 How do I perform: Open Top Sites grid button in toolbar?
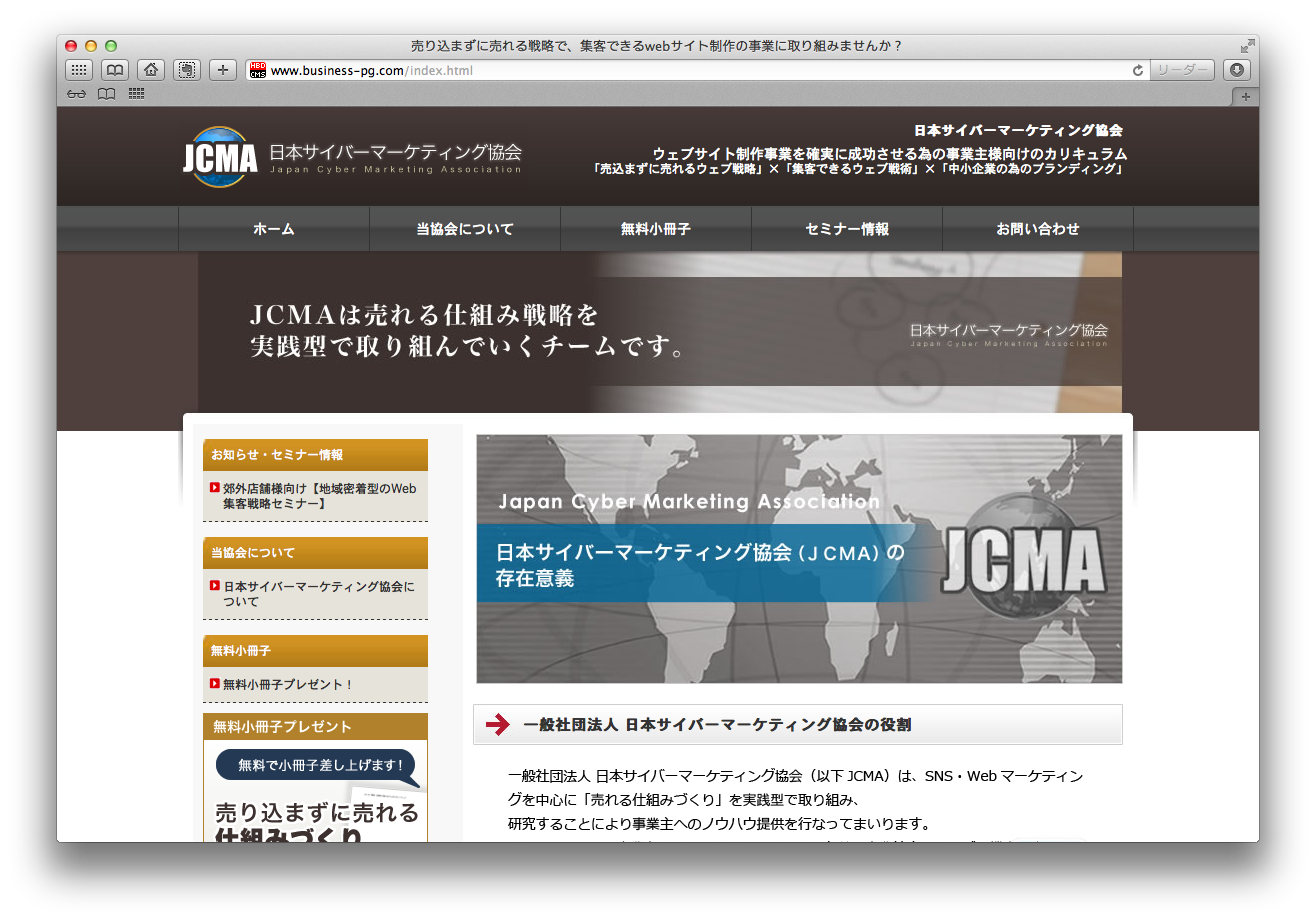click(79, 70)
